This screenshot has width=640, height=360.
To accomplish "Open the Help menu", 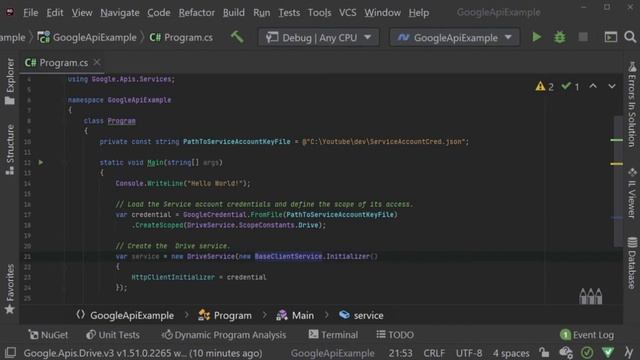I will coord(419,13).
